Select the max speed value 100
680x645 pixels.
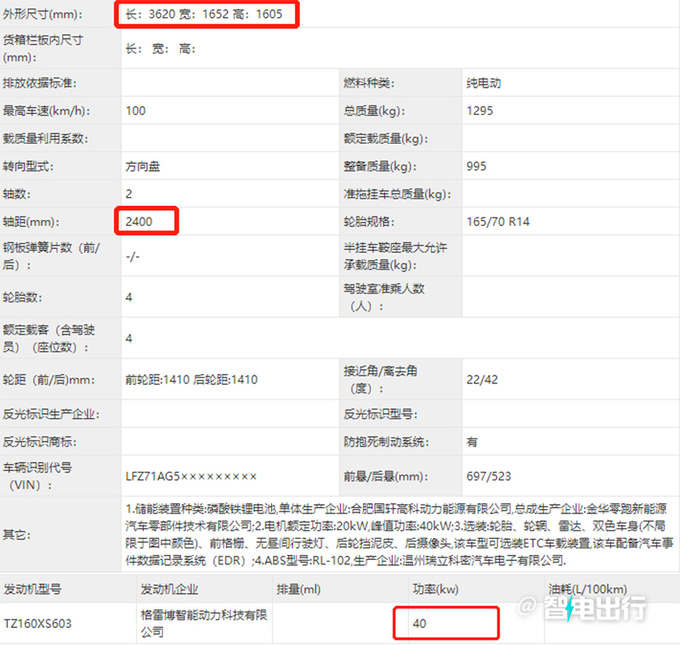click(x=136, y=111)
